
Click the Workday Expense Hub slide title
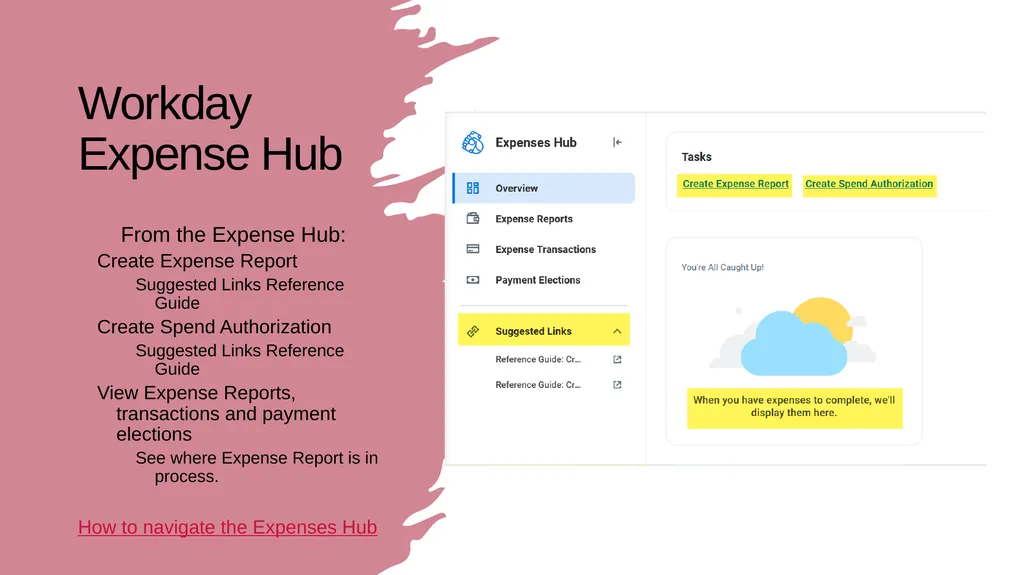pyautogui.click(x=210, y=129)
